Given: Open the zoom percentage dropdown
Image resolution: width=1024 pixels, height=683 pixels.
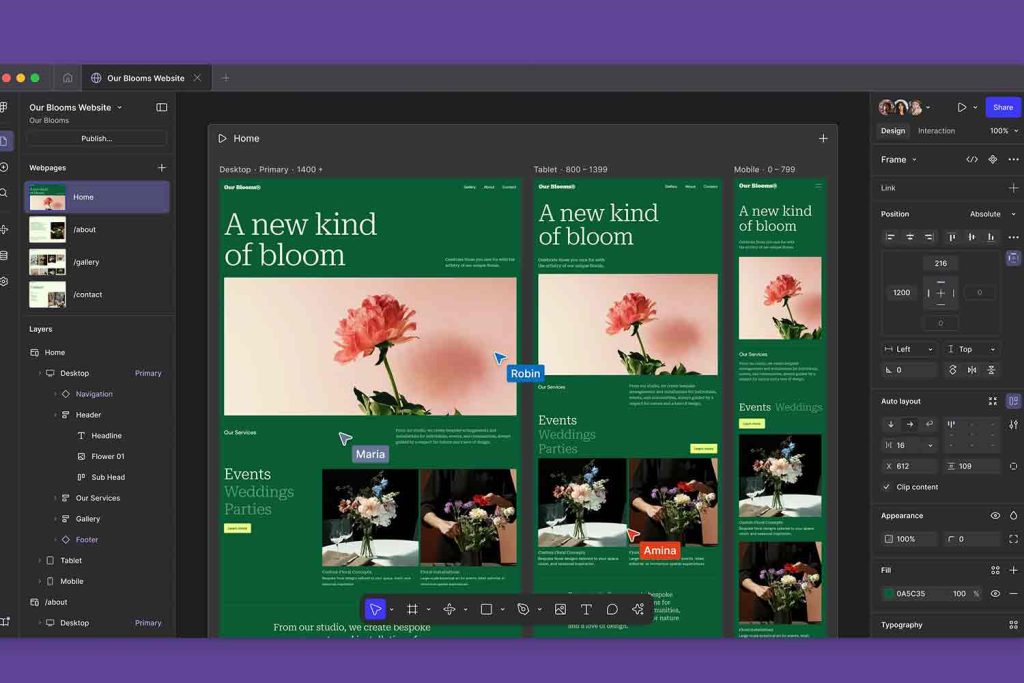Looking at the screenshot, I should point(1003,131).
